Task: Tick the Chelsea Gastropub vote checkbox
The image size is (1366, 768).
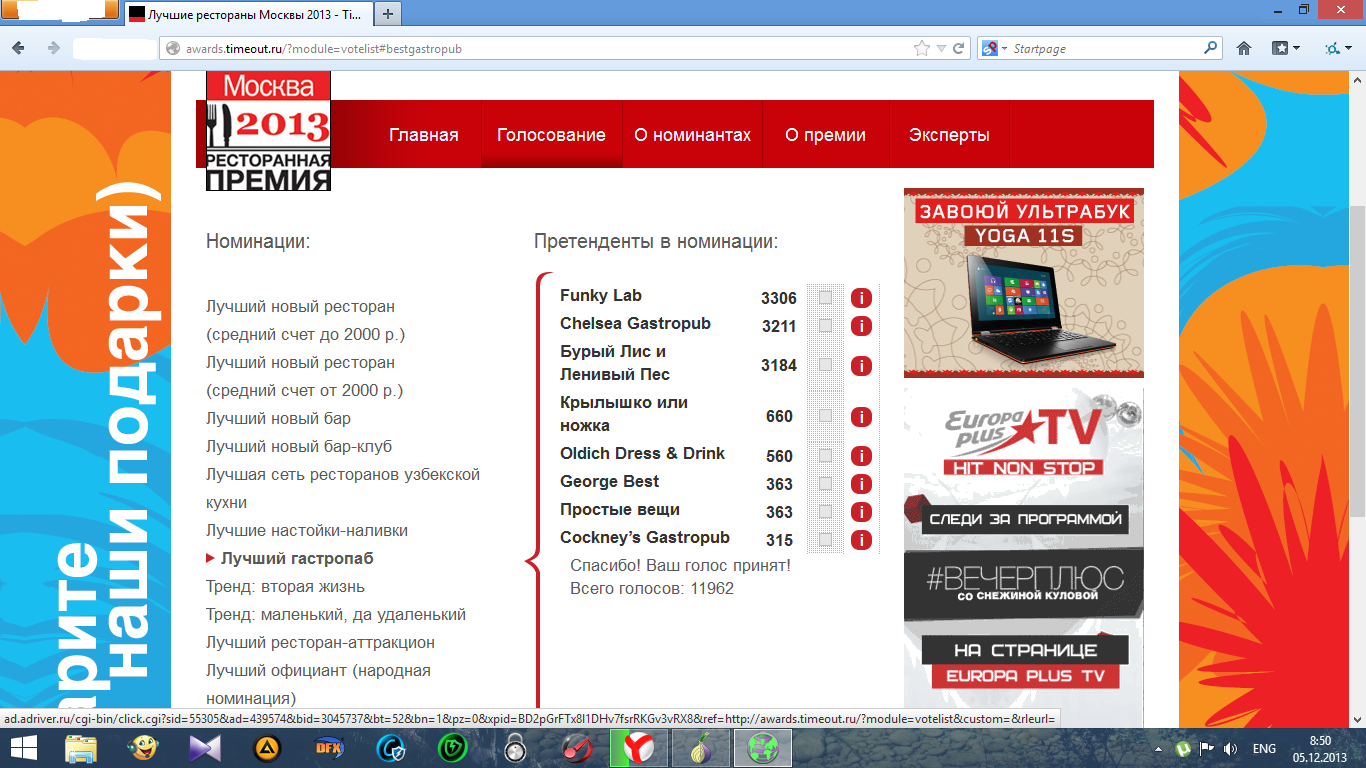Action: 825,325
